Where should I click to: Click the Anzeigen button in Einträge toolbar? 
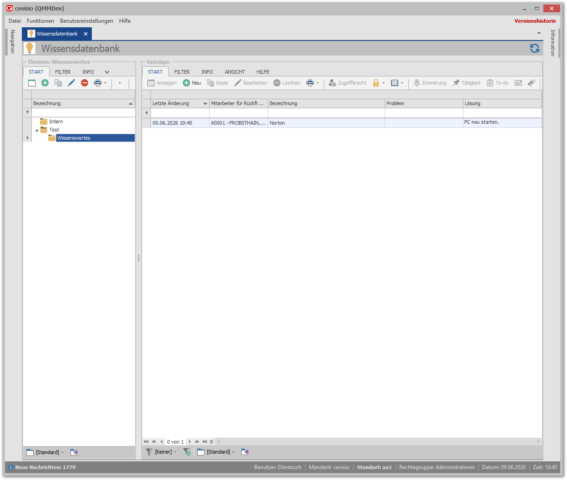tap(162, 83)
